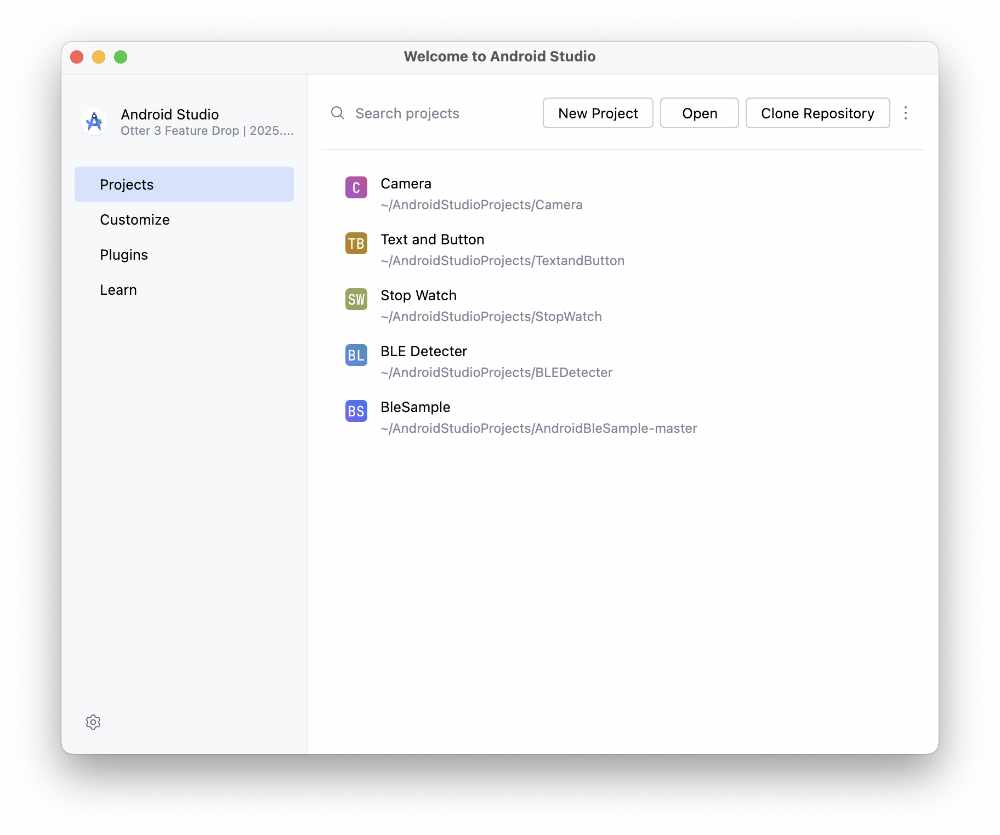The image size is (1000, 835).
Task: Click the Android Studio logo icon
Action: 94,122
